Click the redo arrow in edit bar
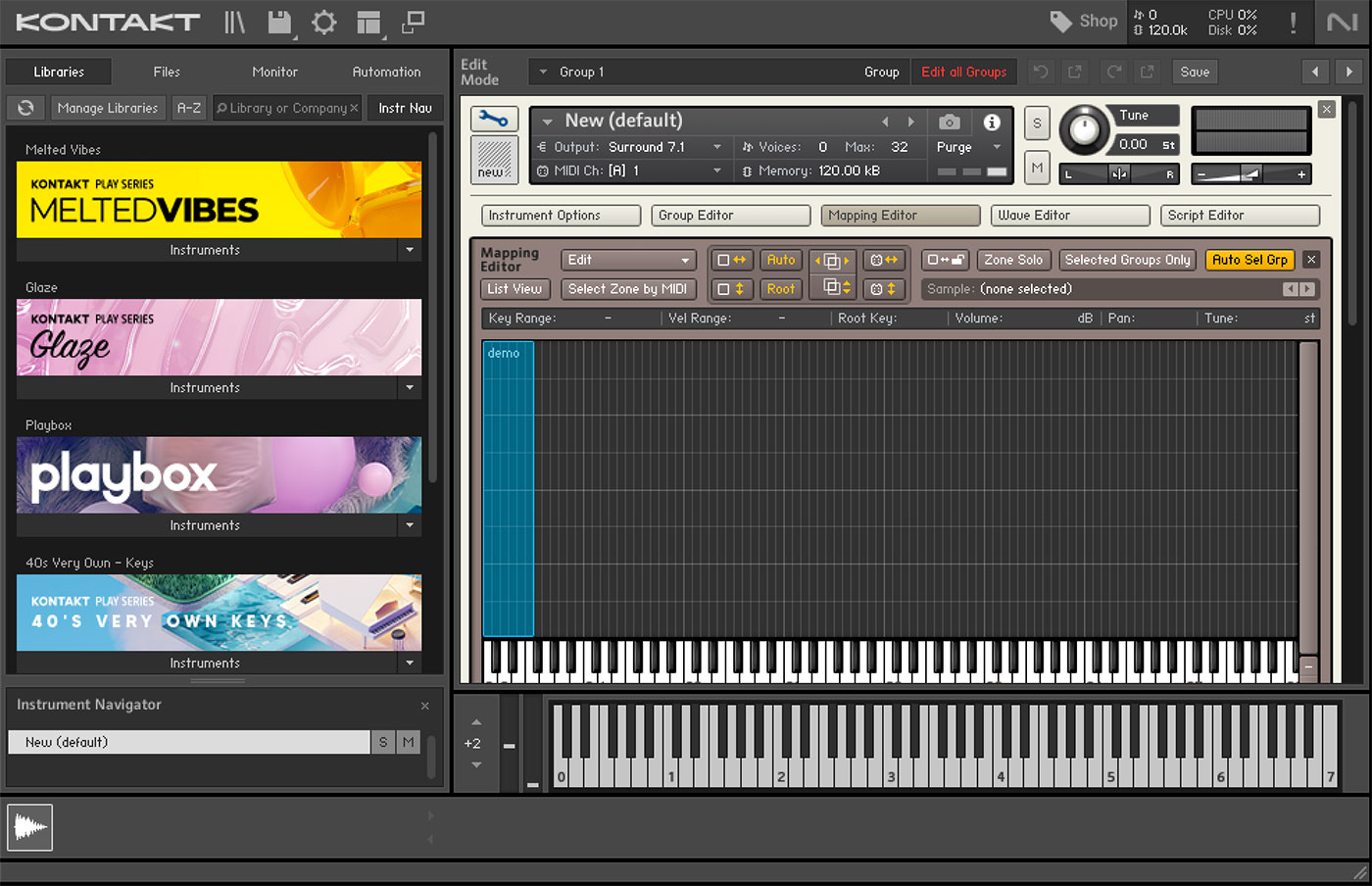Image resolution: width=1372 pixels, height=886 pixels. 1114,72
